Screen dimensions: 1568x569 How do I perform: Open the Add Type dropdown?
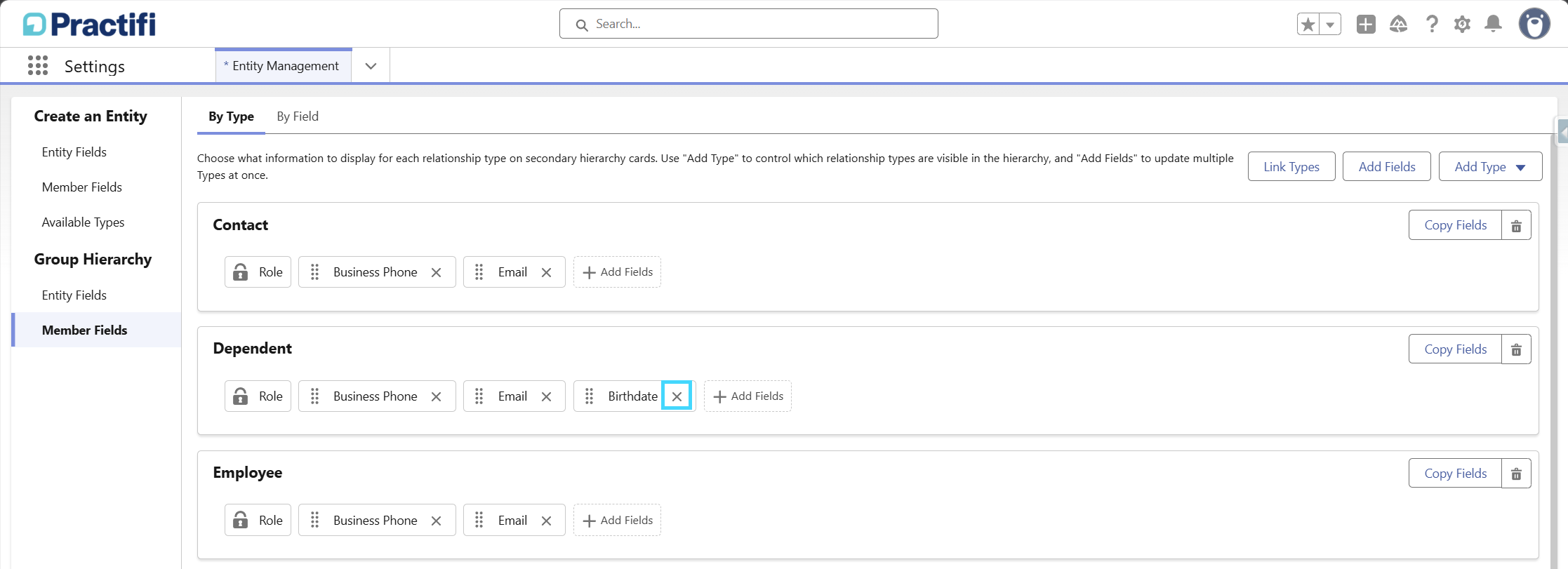pyautogui.click(x=1490, y=167)
